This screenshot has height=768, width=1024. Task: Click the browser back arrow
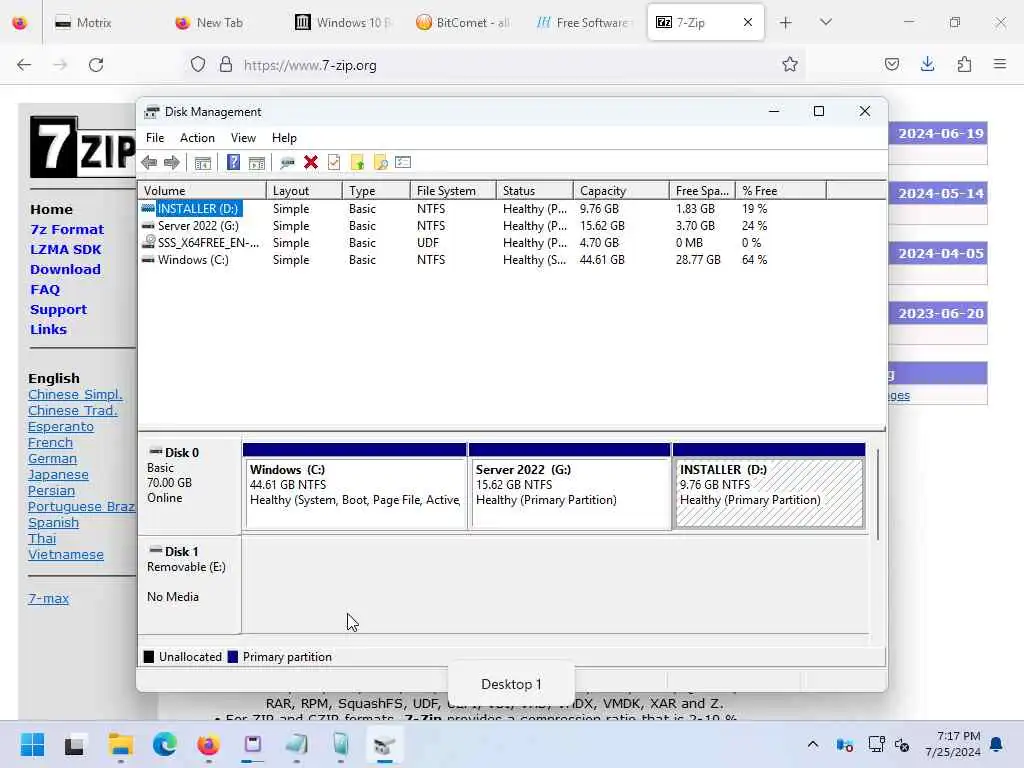(24, 65)
